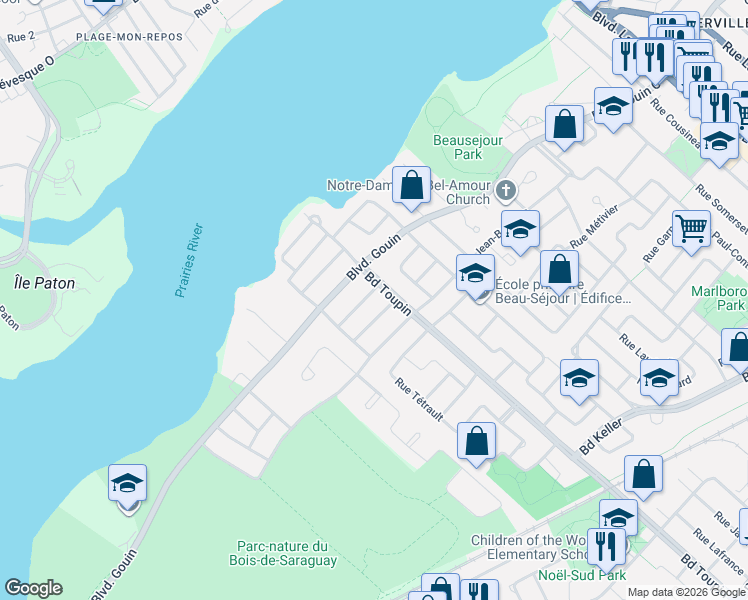
Task: Select the Noël-Sud Park label
Action: pyautogui.click(x=582, y=576)
